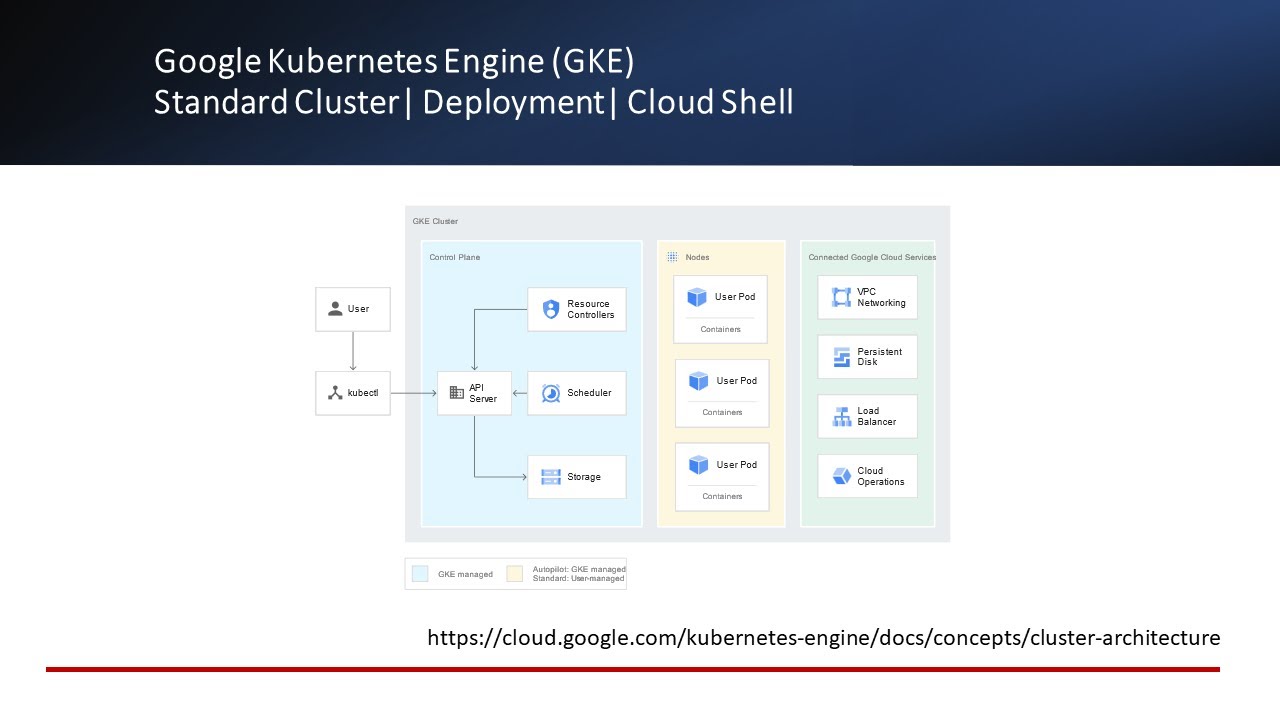Click the "Nodes" heading text

point(697,257)
